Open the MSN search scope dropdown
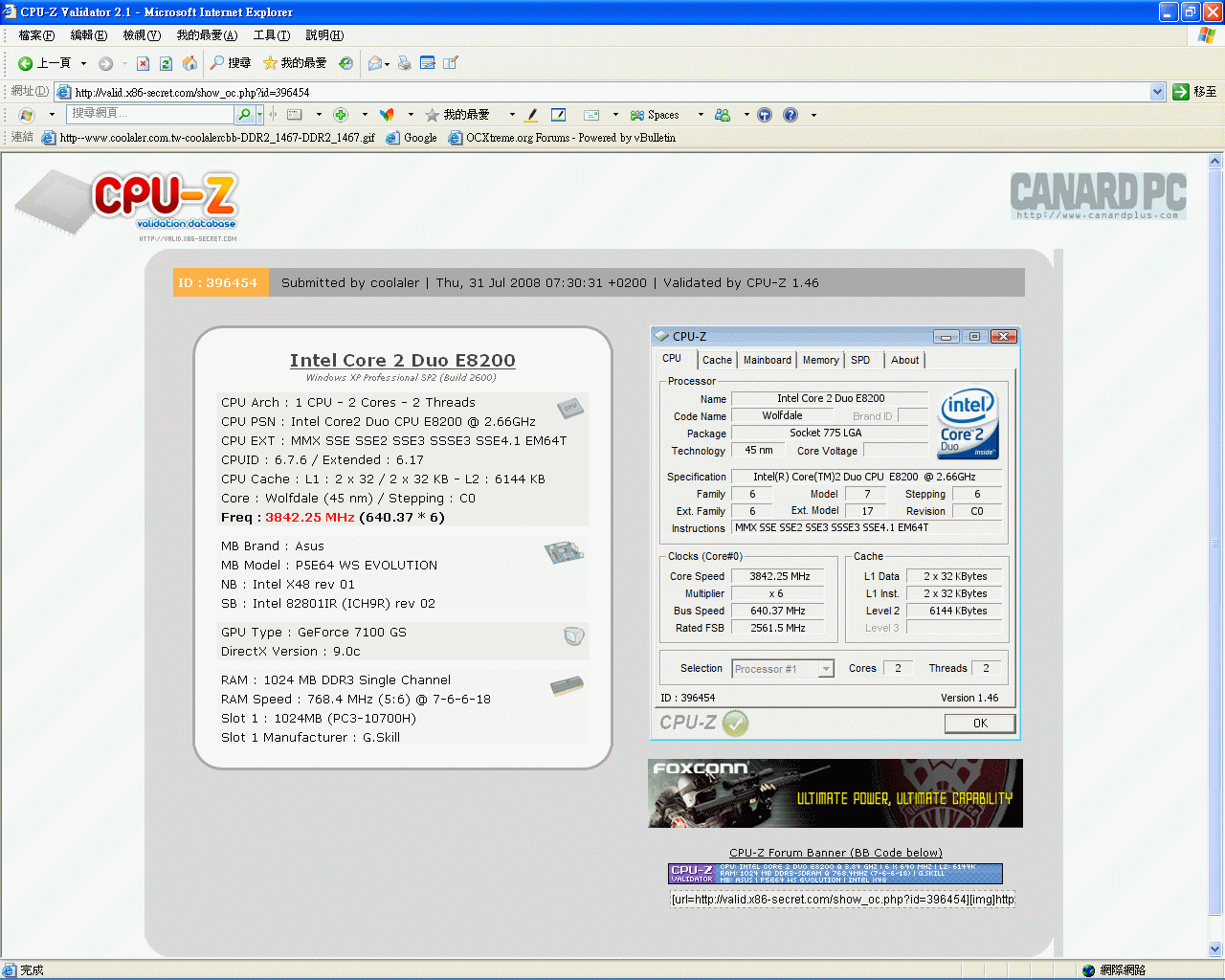The image size is (1225, 980). pos(259,115)
